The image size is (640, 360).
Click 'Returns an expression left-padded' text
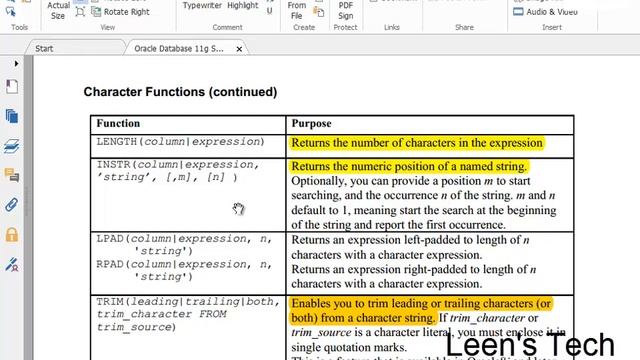410,240
